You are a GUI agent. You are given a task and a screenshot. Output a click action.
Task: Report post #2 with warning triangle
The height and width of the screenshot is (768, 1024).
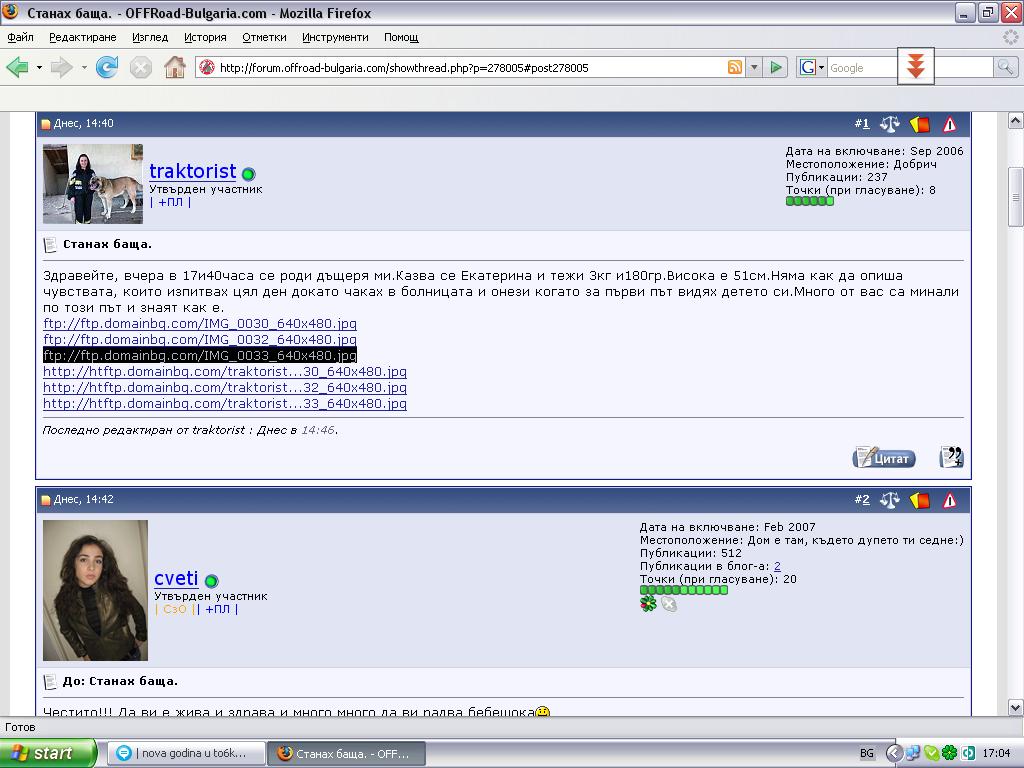(950, 500)
